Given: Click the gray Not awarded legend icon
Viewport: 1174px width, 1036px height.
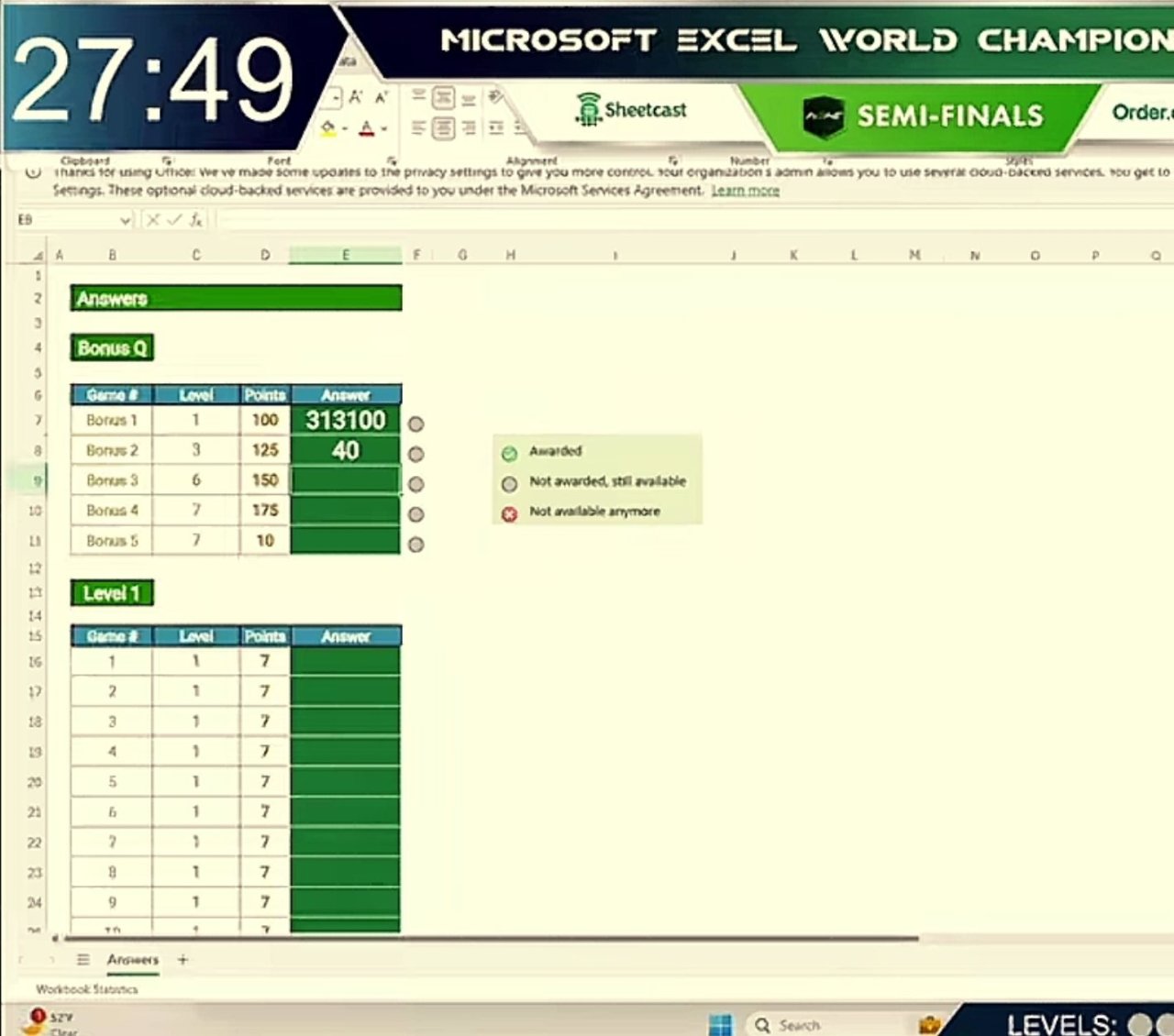Looking at the screenshot, I should 510,483.
